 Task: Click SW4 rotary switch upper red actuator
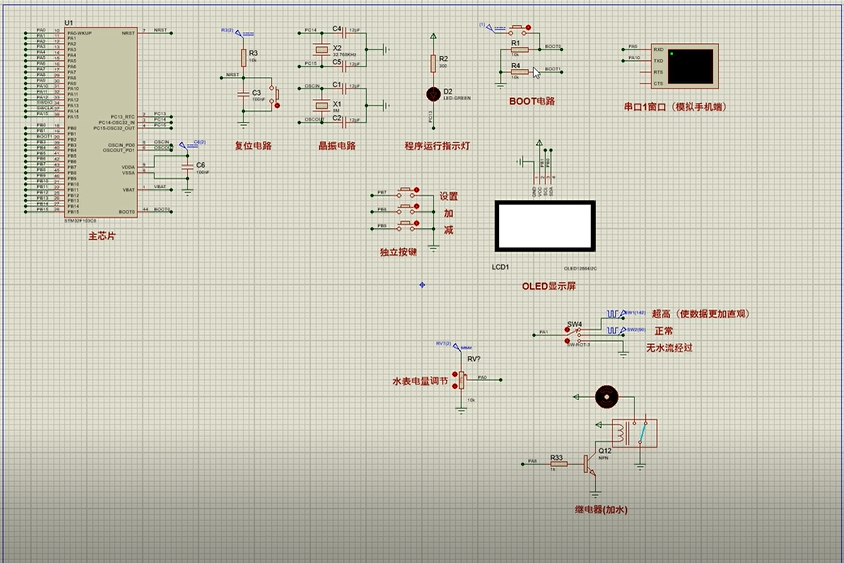567,330
